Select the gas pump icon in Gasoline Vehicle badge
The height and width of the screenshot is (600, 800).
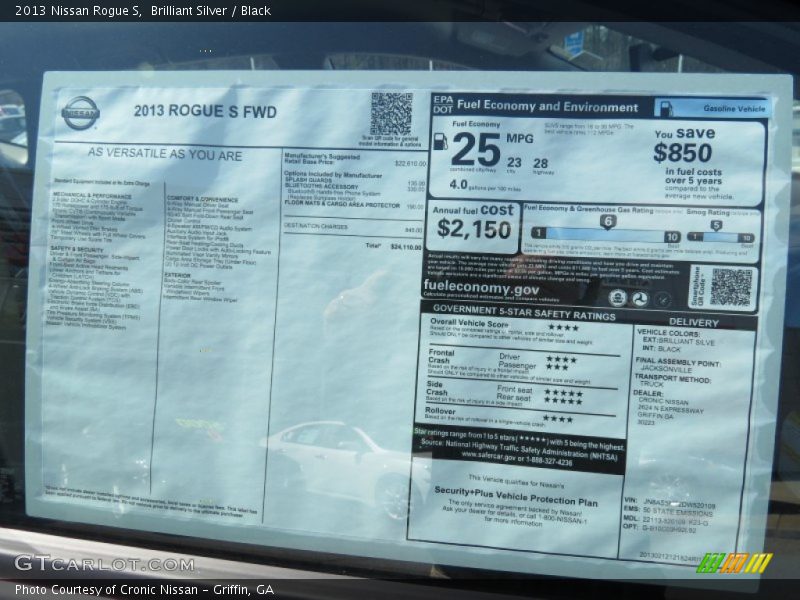coord(665,108)
